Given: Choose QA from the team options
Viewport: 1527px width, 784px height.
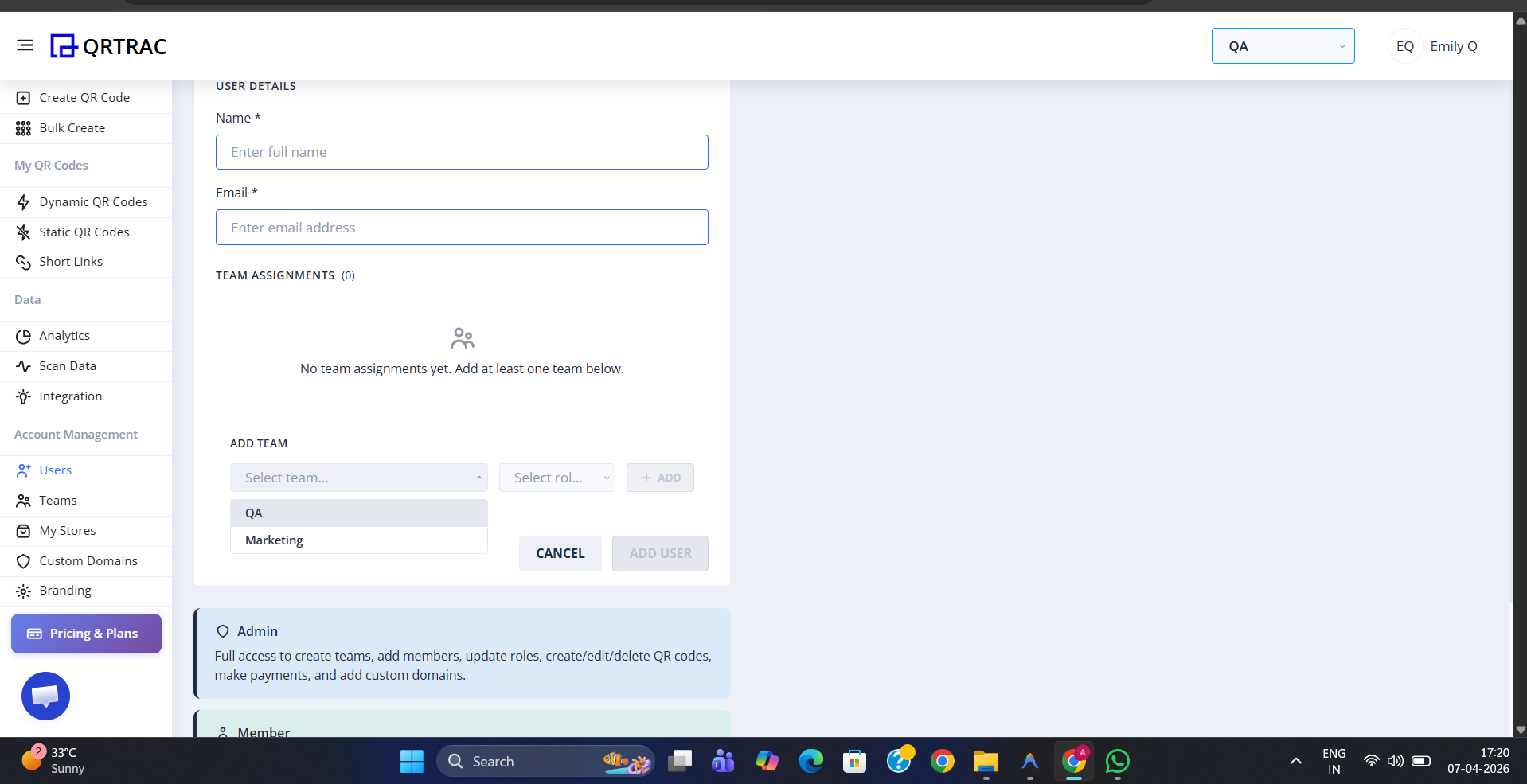Looking at the screenshot, I should [253, 513].
